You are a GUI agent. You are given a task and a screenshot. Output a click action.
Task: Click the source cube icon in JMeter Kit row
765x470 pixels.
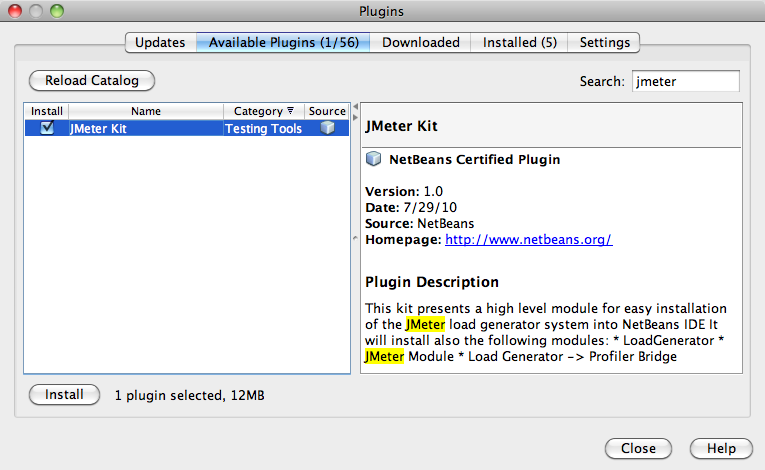coord(326,129)
